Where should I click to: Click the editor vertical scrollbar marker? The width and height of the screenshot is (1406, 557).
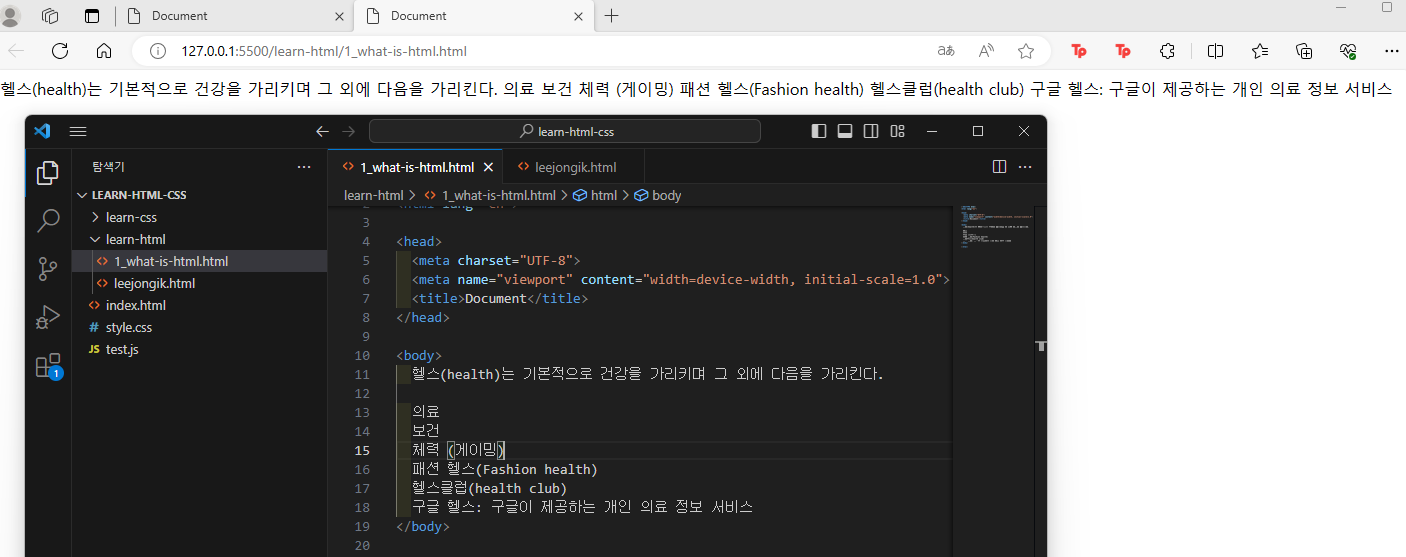[1041, 345]
